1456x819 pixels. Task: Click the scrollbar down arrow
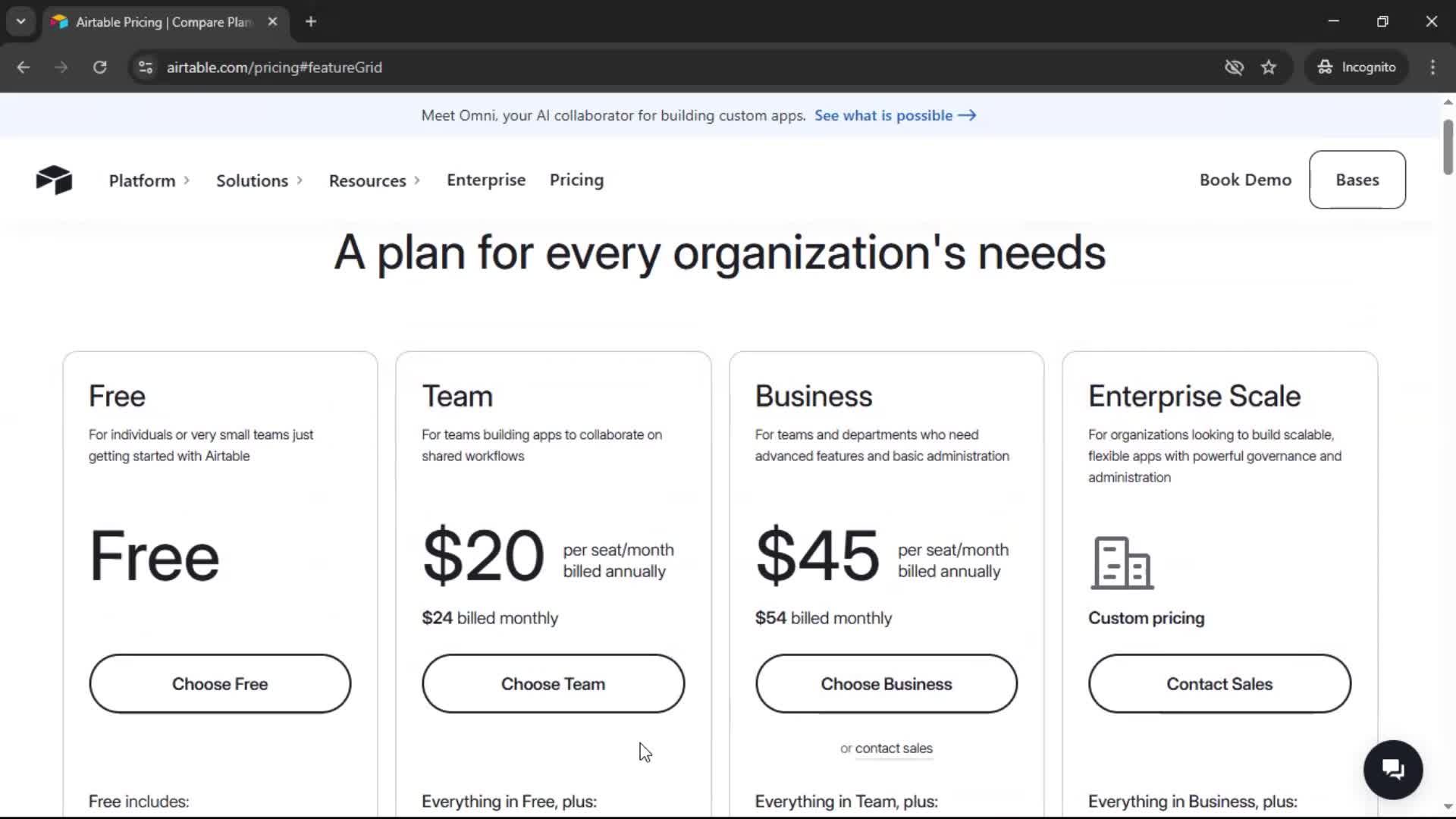click(x=1448, y=807)
